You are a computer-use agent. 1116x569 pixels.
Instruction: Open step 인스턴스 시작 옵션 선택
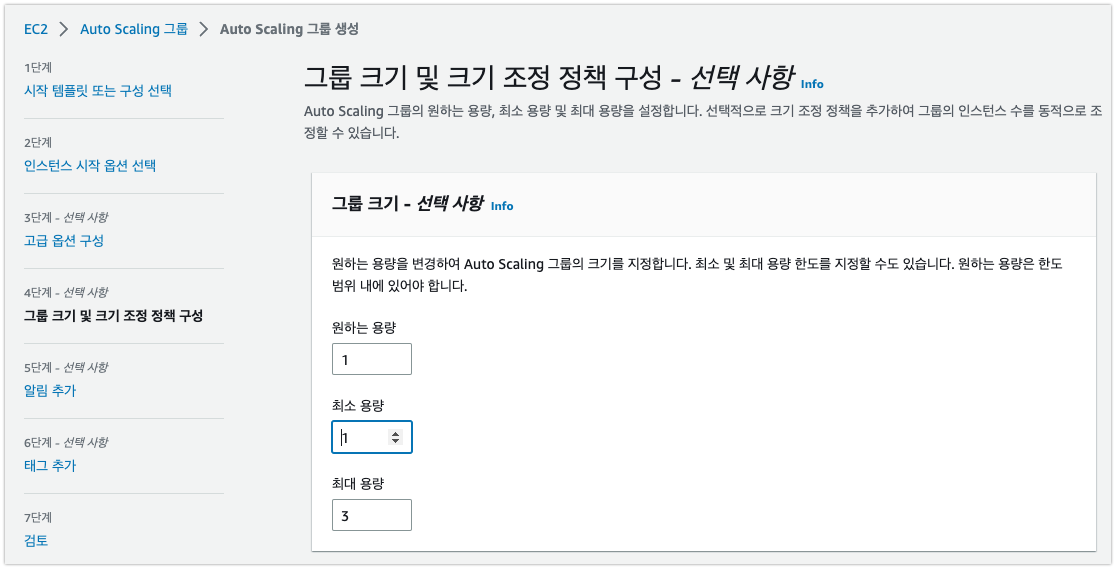(x=90, y=166)
